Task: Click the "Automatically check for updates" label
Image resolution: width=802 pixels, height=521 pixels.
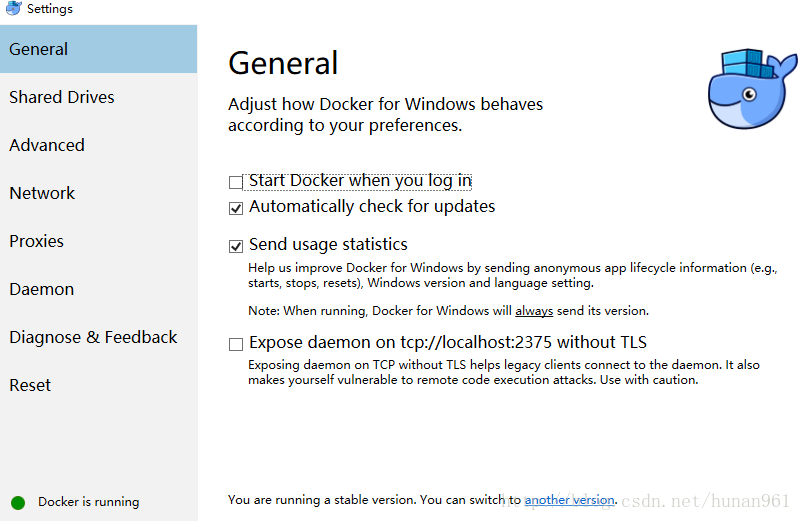Action: tap(372, 207)
